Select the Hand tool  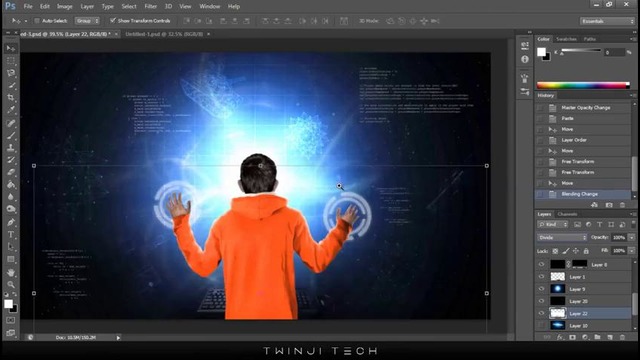(11, 272)
